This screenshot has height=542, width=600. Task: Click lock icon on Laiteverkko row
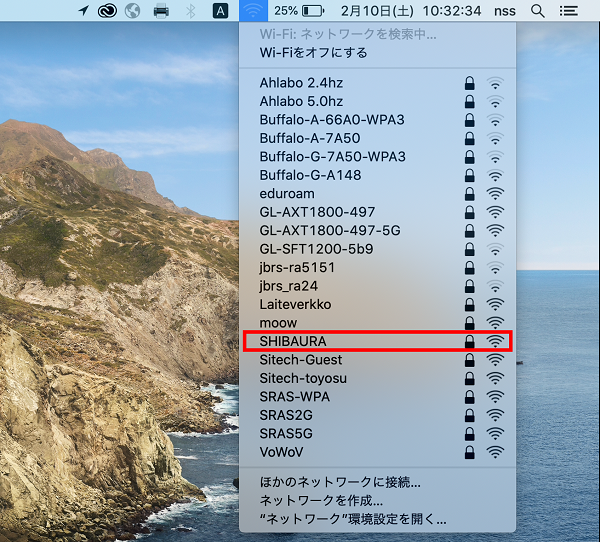coord(470,304)
